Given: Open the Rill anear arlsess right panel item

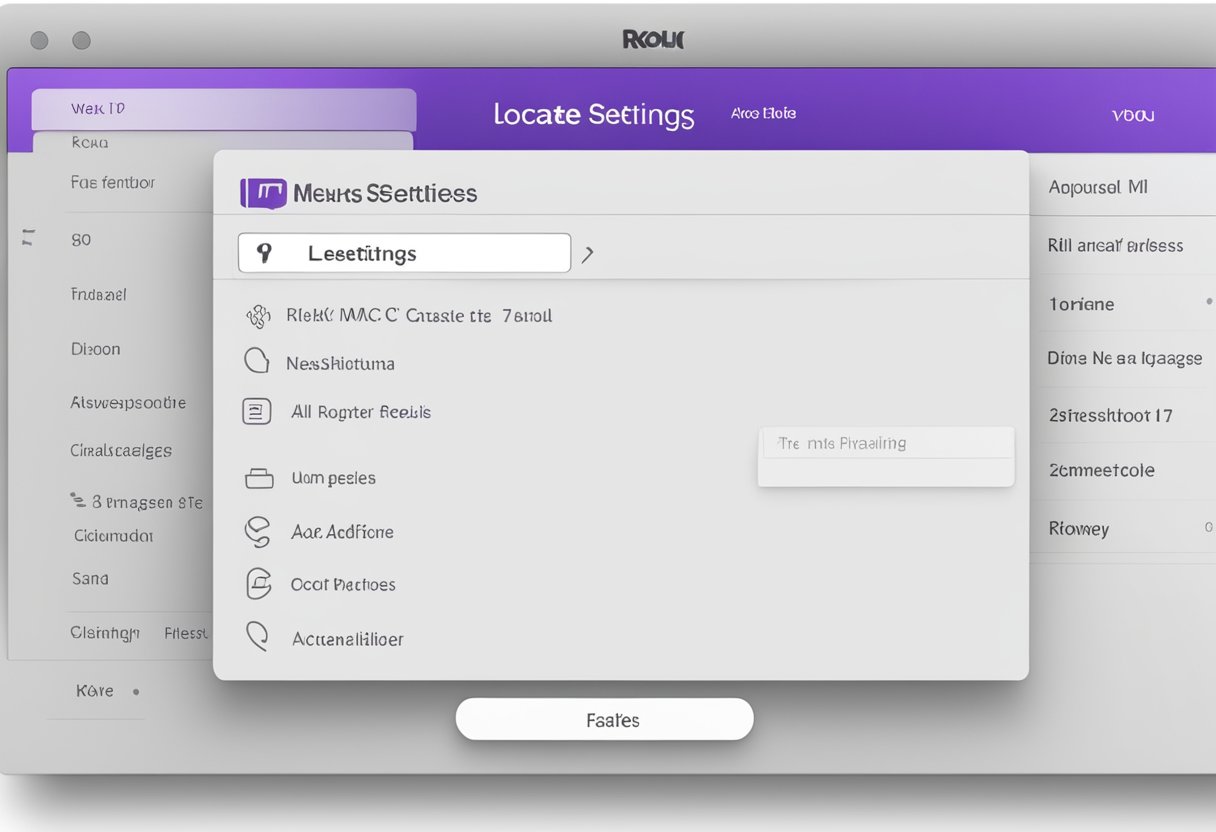Looking at the screenshot, I should [1115, 245].
